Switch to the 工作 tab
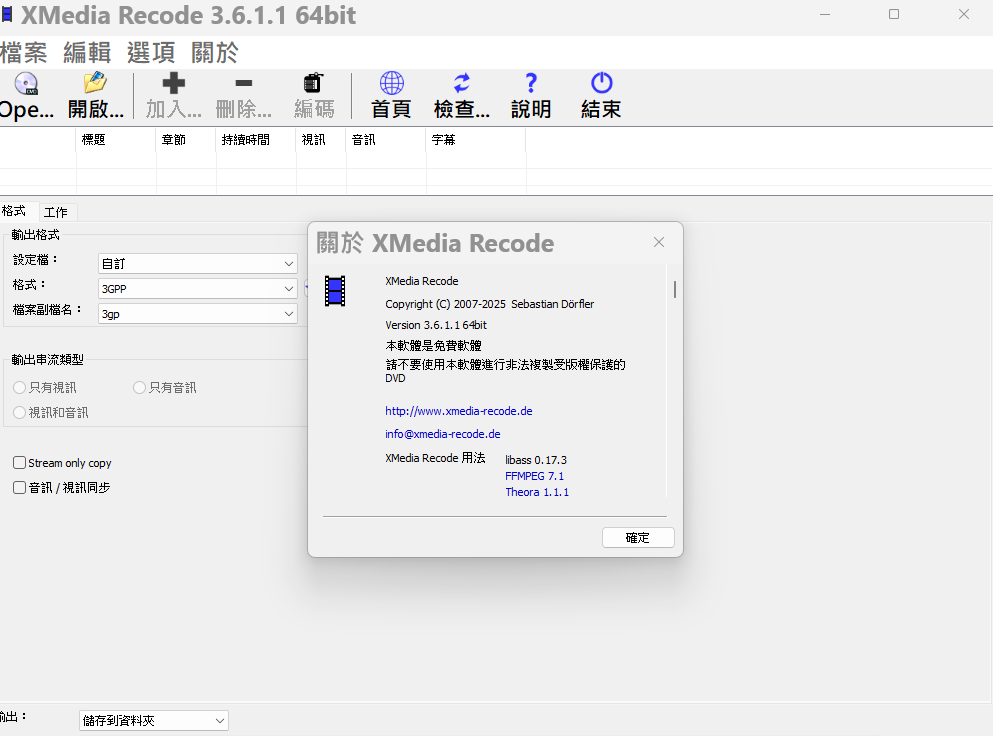 coord(56,212)
